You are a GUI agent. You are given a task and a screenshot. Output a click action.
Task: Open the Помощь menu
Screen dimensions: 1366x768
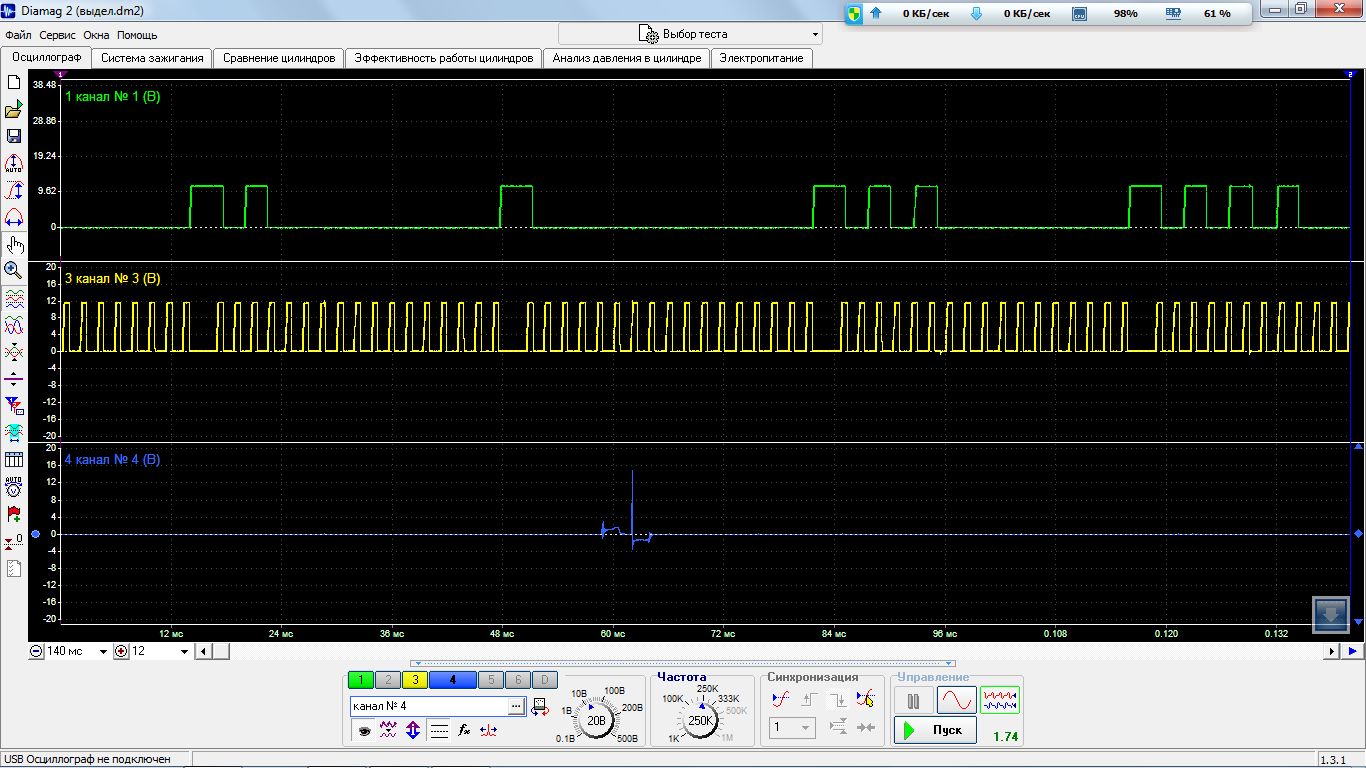click(x=137, y=35)
